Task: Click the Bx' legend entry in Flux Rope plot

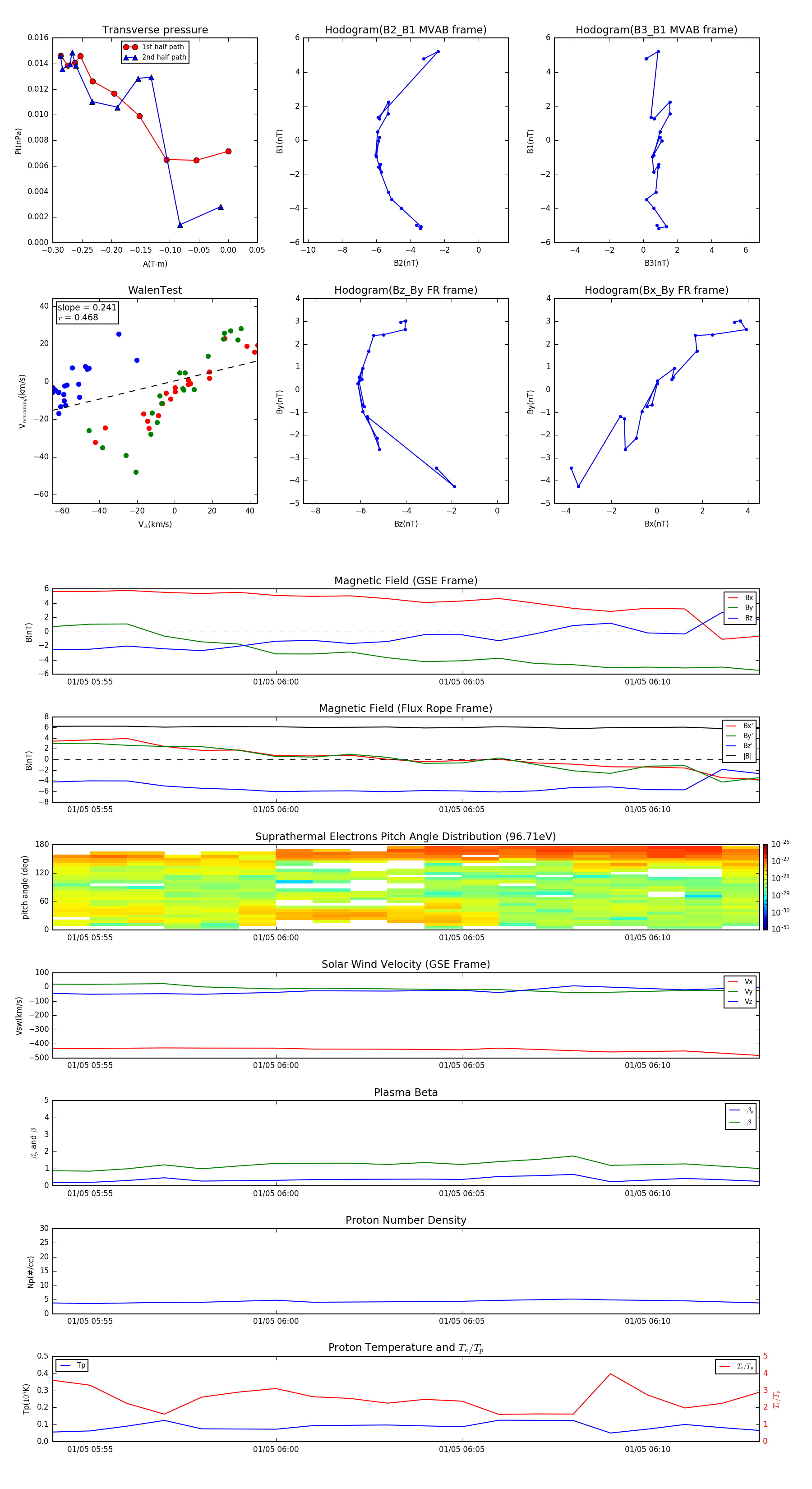Action: click(x=739, y=726)
